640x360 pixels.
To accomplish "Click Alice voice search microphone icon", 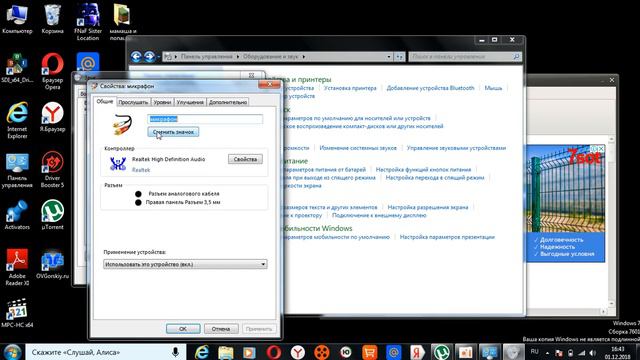I will pos(176,352).
